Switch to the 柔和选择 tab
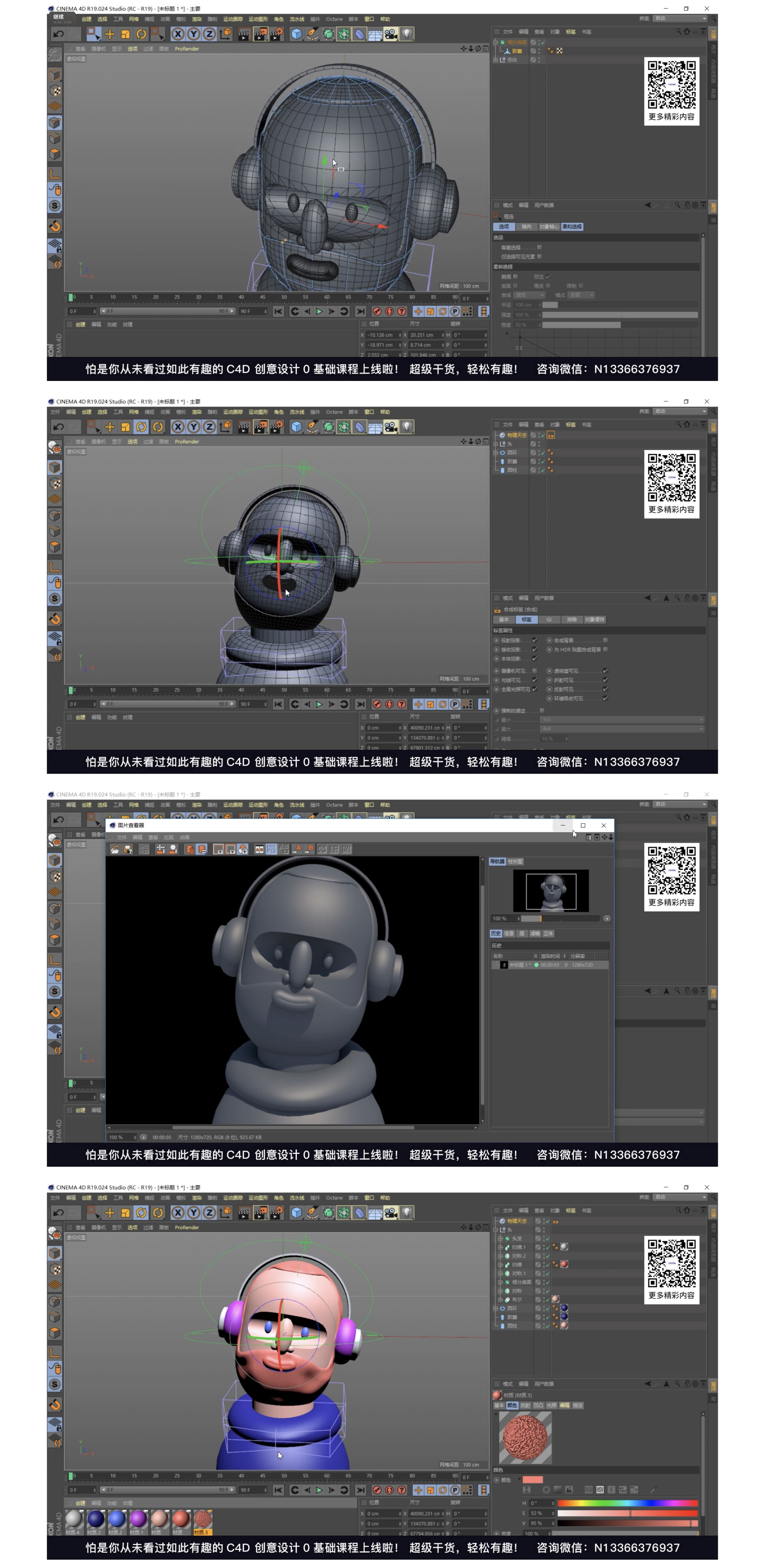767x1568 pixels. [571, 226]
